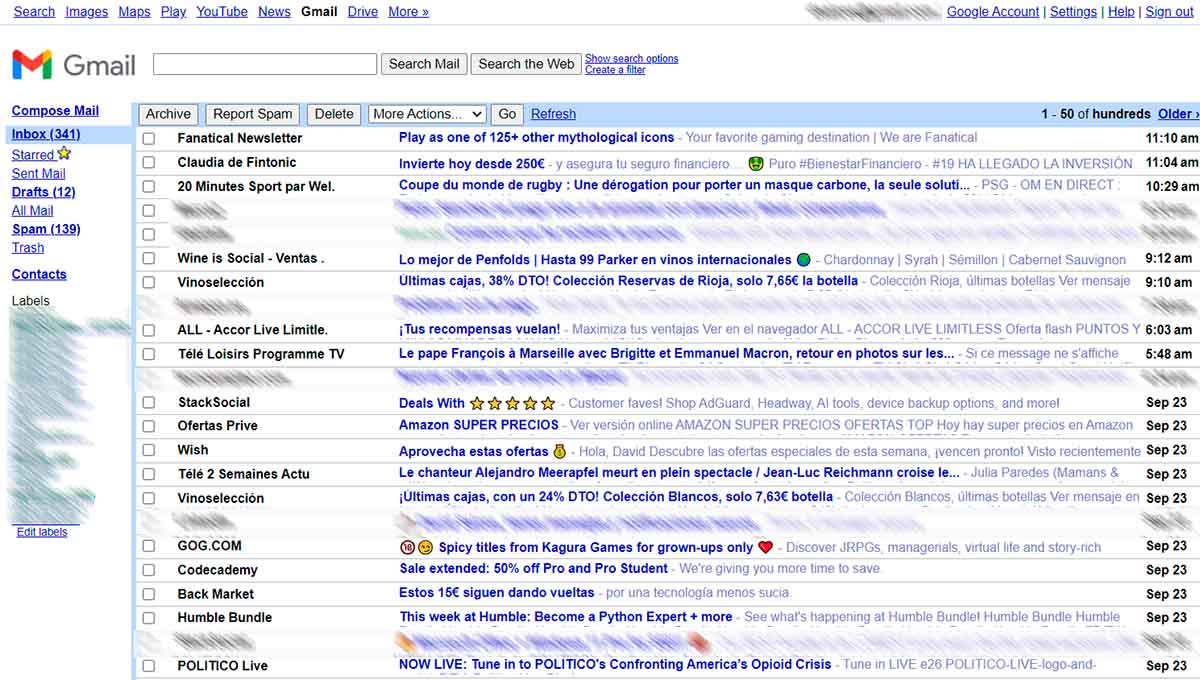Select the Fanatical Newsletter email checkbox
Screen dimensions: 1200x680
149,138
